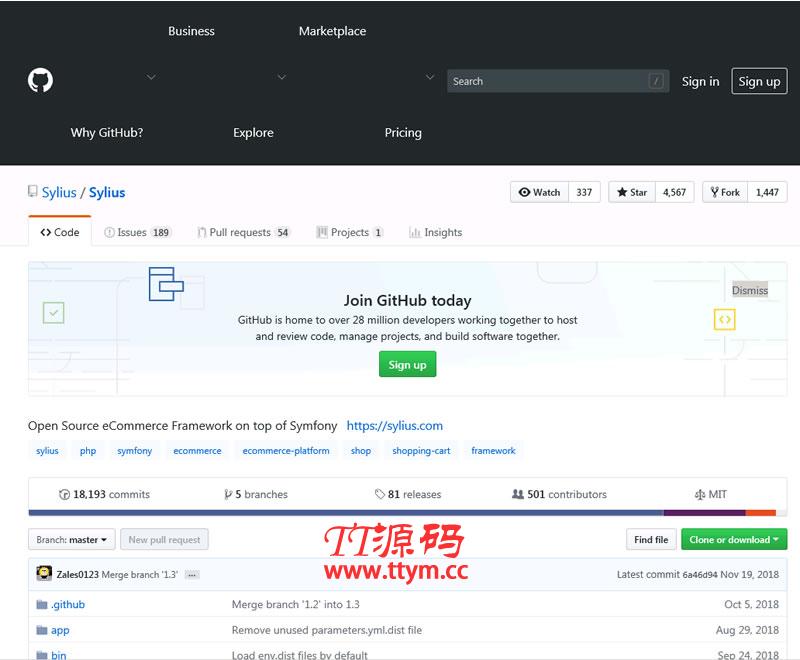800x660 pixels.
Task: View 5 branches
Action: (x=256, y=494)
